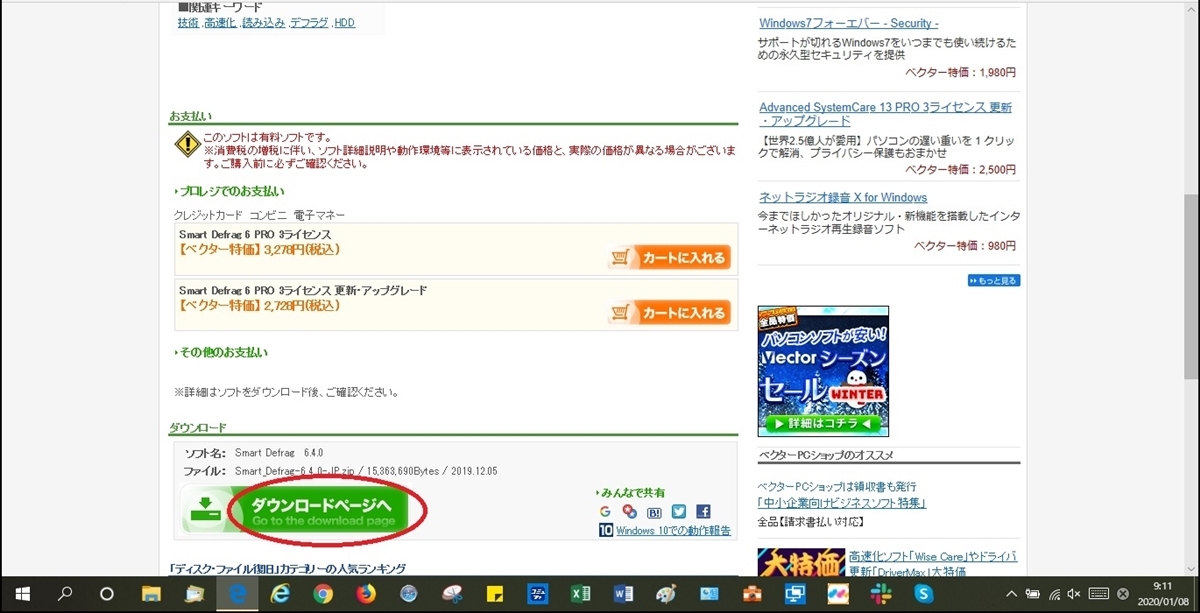This screenshot has height=613, width=1200.
Task: Click the green download arrow icon
Action: (x=204, y=510)
